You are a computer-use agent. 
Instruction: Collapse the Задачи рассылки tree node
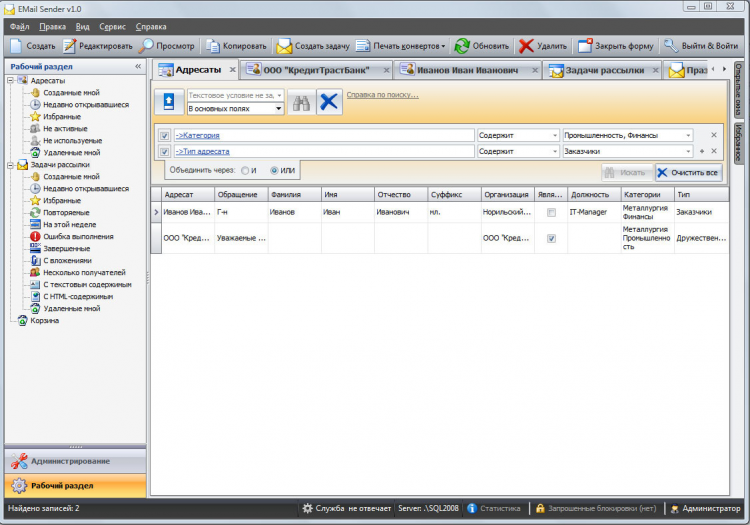tap(11, 164)
